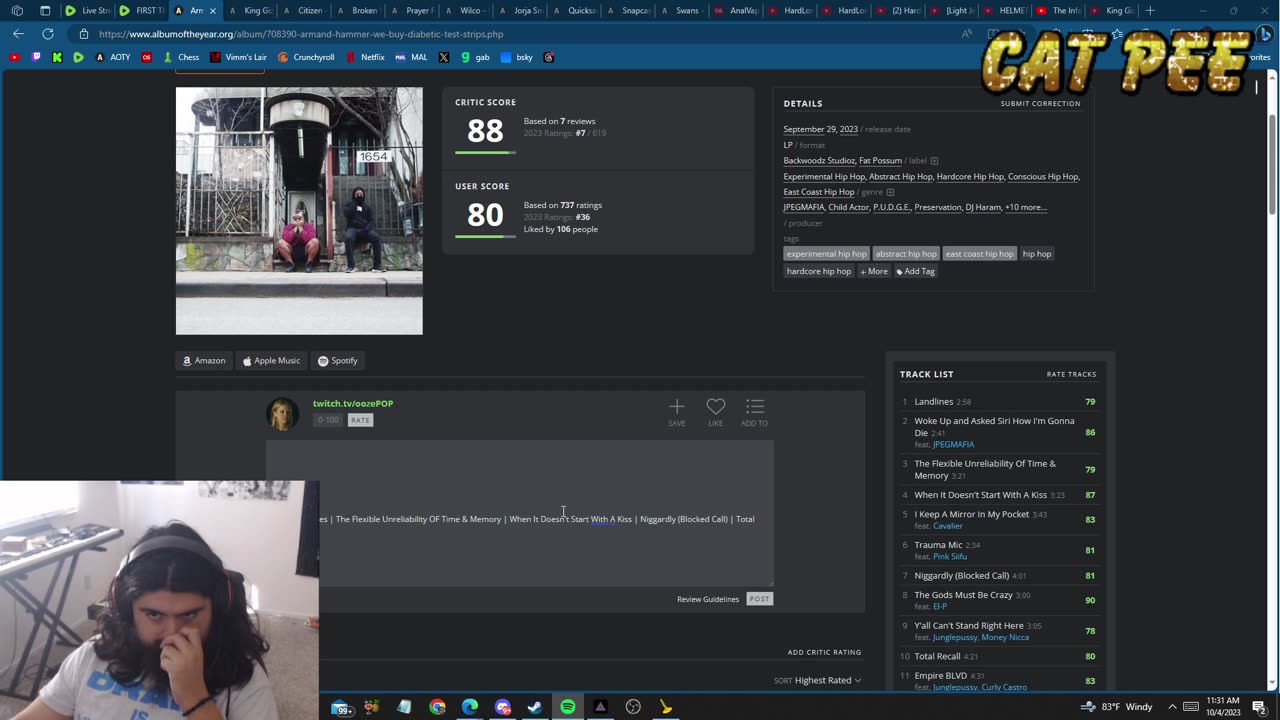Click Rate Tracks in the track list
This screenshot has width=1280, height=720.
(1071, 374)
